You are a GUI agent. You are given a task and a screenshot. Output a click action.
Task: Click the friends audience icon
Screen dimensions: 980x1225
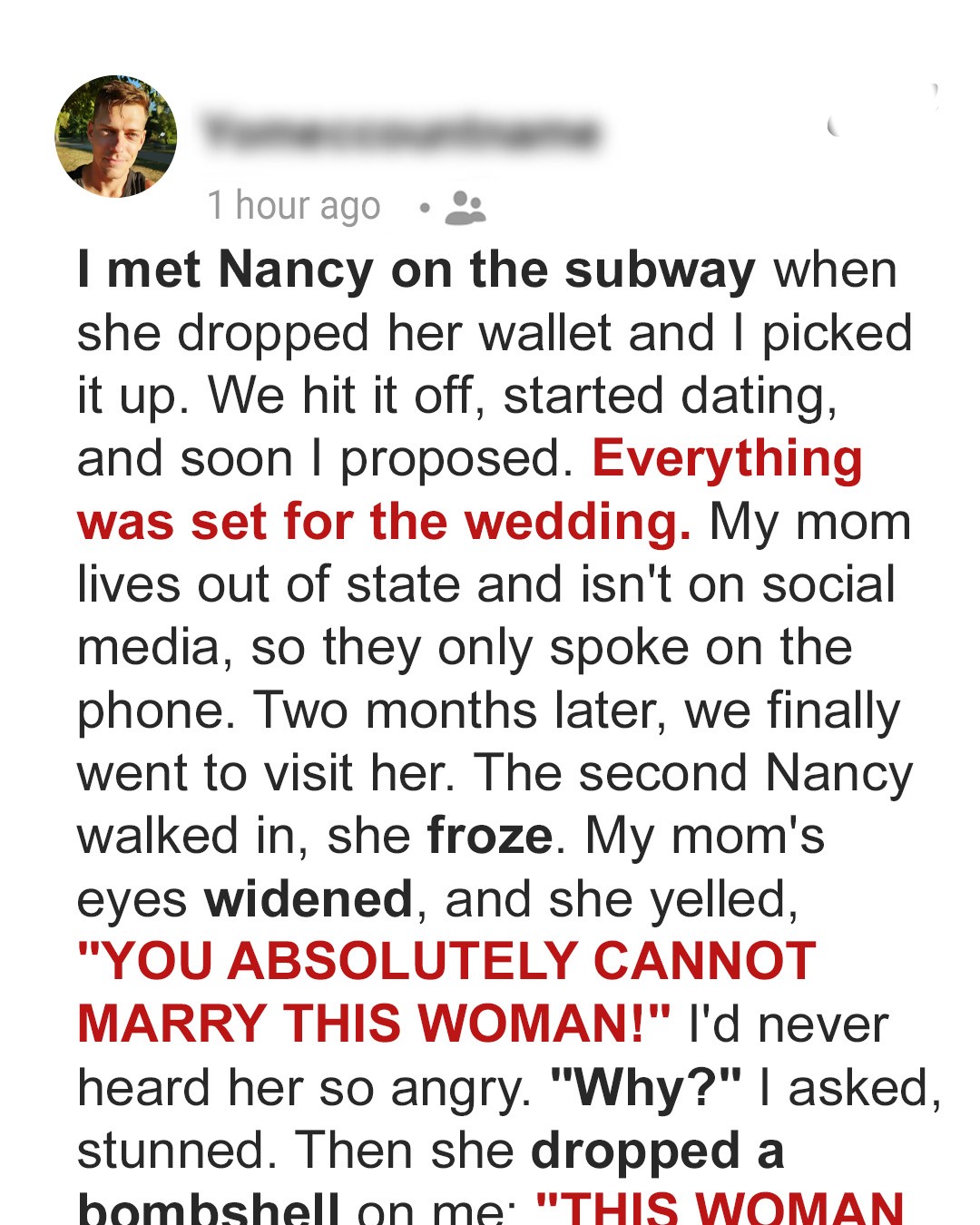[465, 208]
